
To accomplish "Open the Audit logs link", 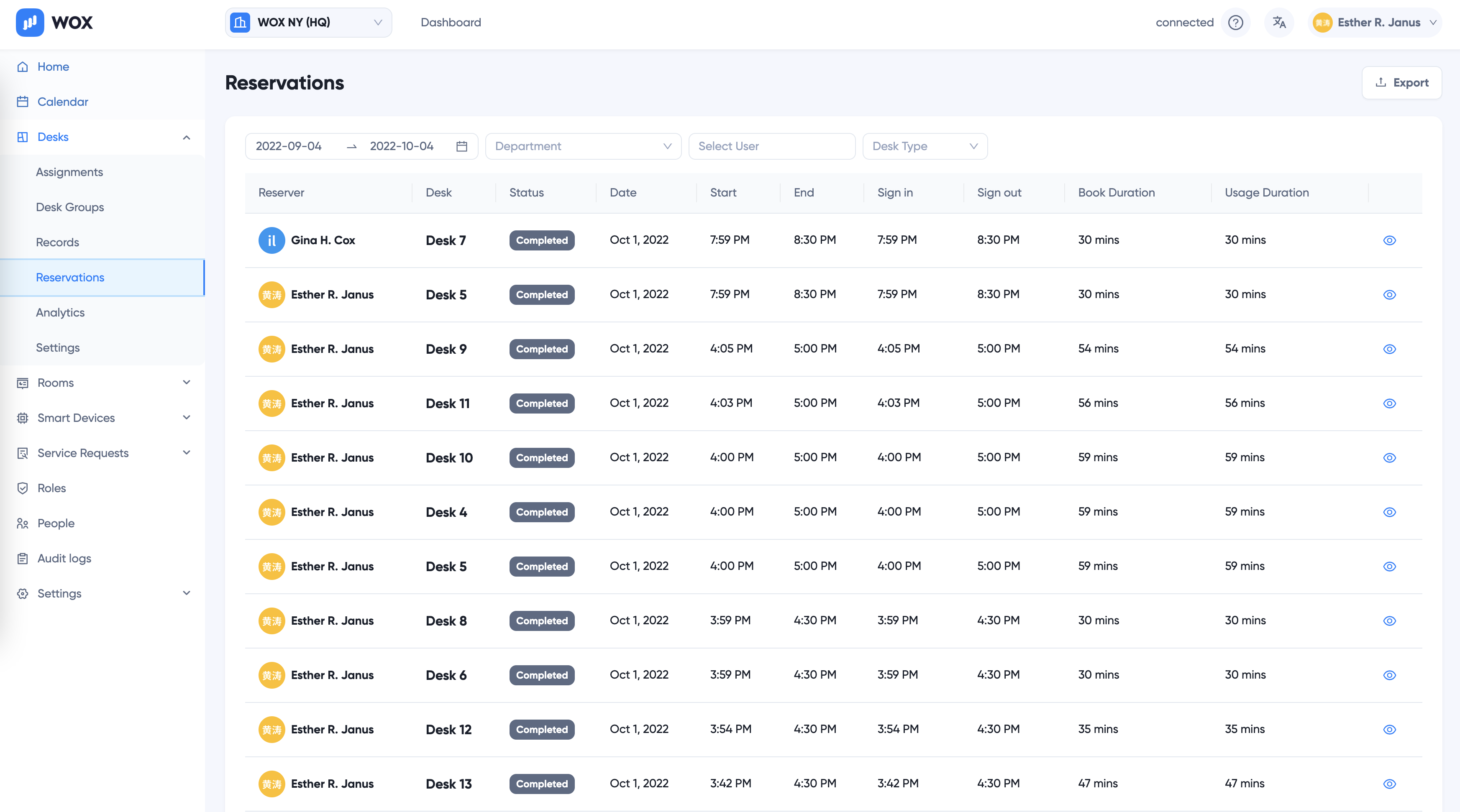I will [x=64, y=559].
